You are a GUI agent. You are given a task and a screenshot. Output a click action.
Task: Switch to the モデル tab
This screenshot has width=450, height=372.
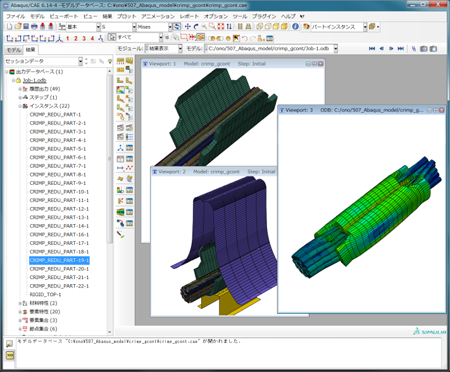14,50
